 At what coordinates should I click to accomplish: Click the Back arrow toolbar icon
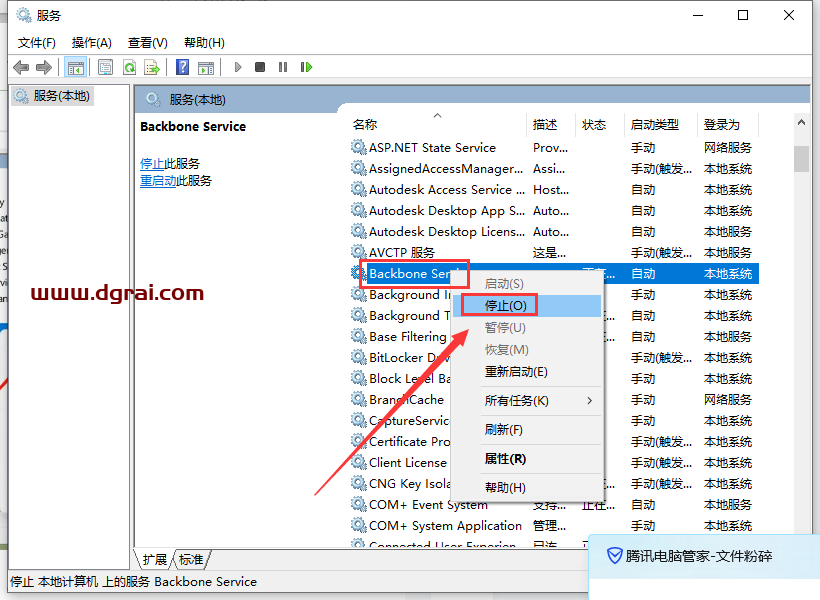tap(21, 67)
